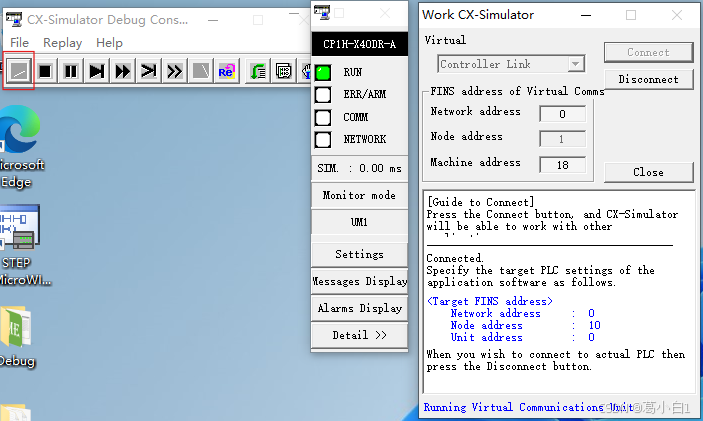Viewport: 703px width, 421px height.
Task: Click the Pause button in the debug toolbar
Action: click(70, 71)
